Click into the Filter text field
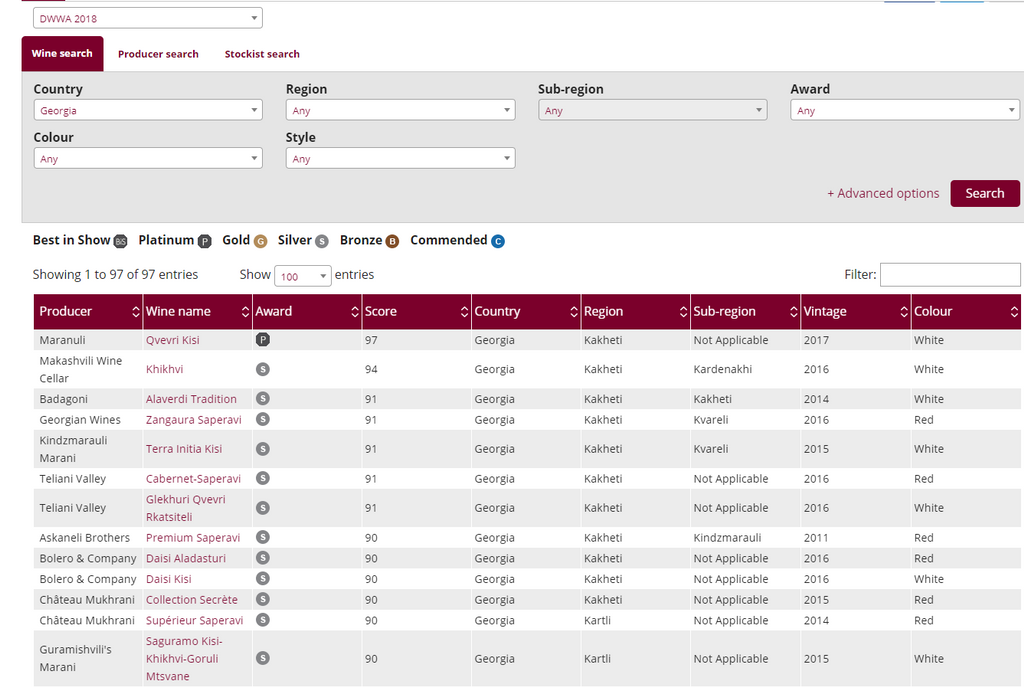Screen dimensions: 1024x687 click(x=949, y=275)
